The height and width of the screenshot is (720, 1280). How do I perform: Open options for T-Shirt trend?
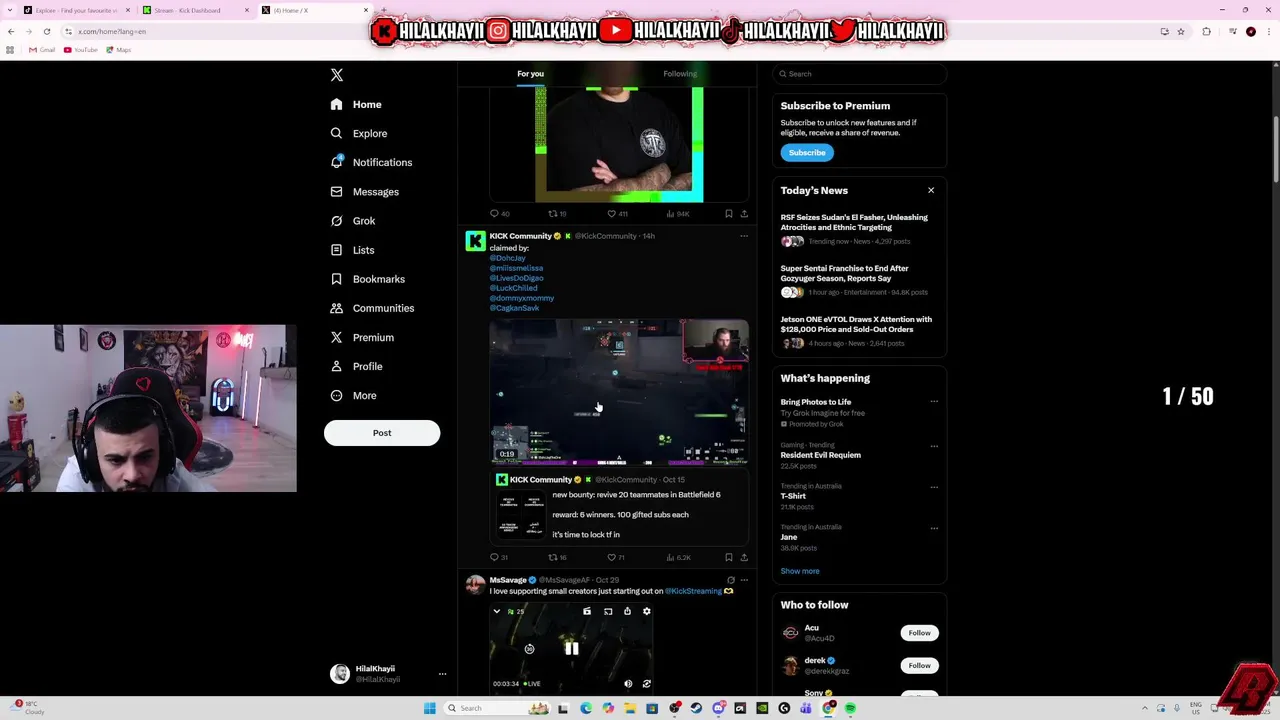click(934, 487)
